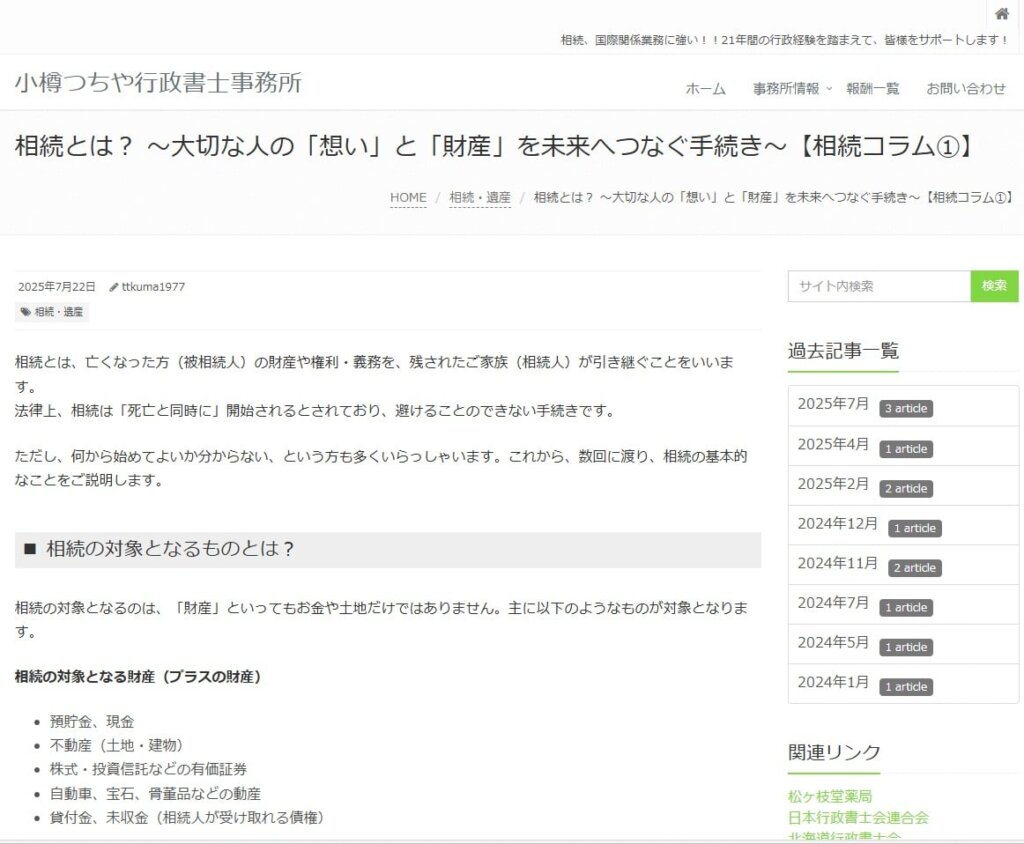Open the ホーム menu item
The height and width of the screenshot is (844, 1024).
point(705,89)
